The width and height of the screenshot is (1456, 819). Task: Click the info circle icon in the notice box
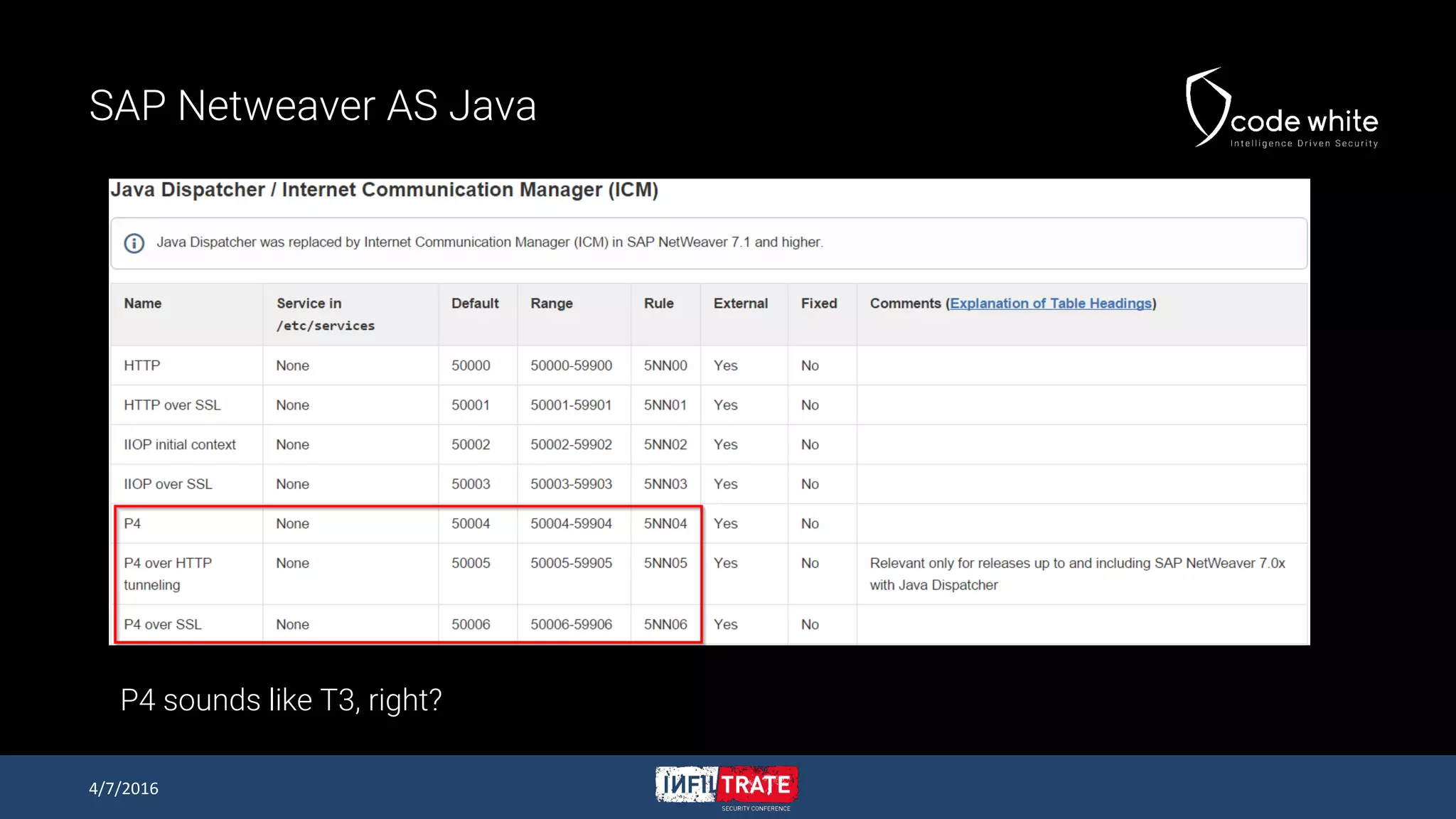tap(134, 243)
